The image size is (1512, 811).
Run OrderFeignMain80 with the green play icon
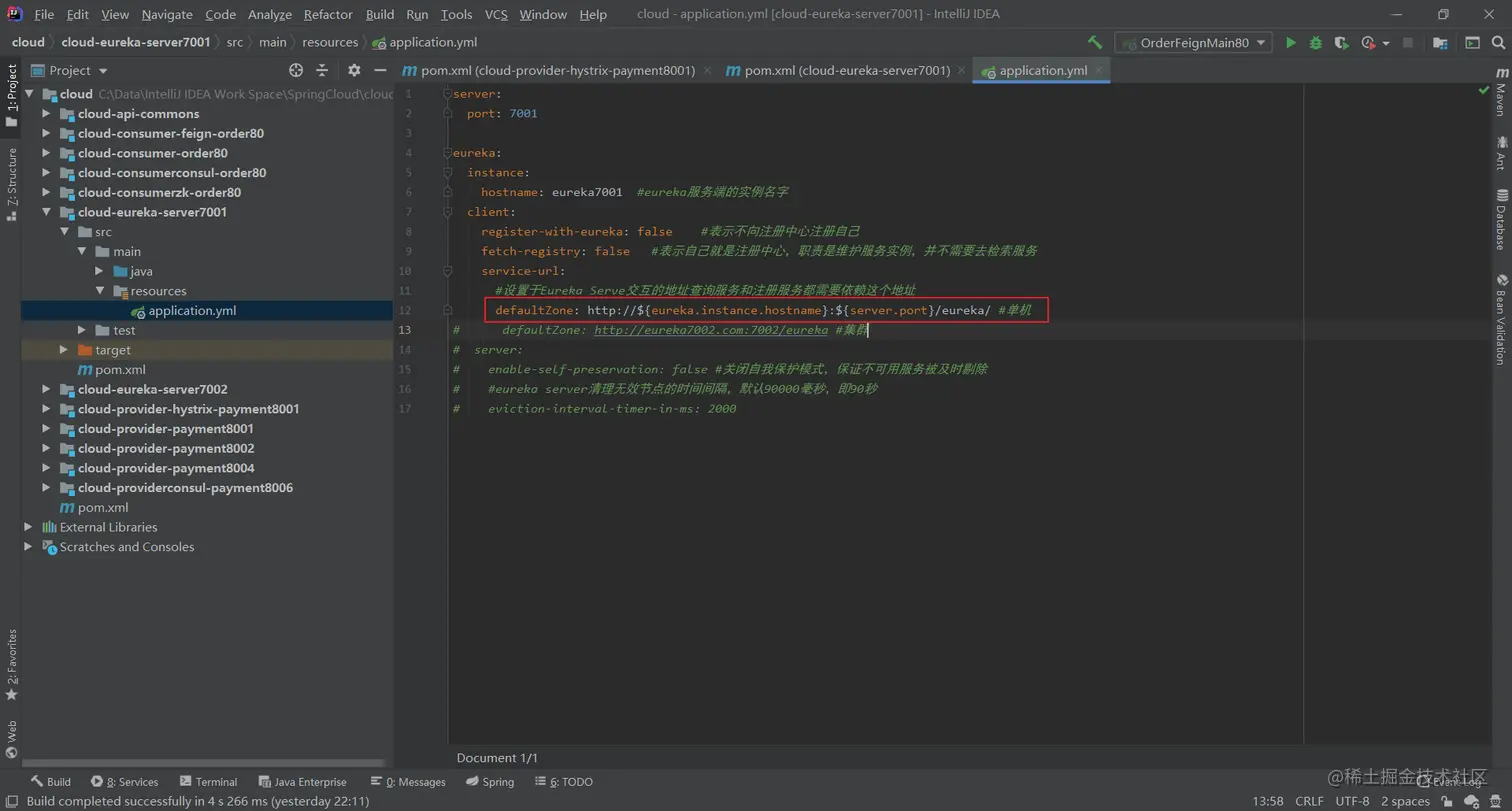point(1291,43)
